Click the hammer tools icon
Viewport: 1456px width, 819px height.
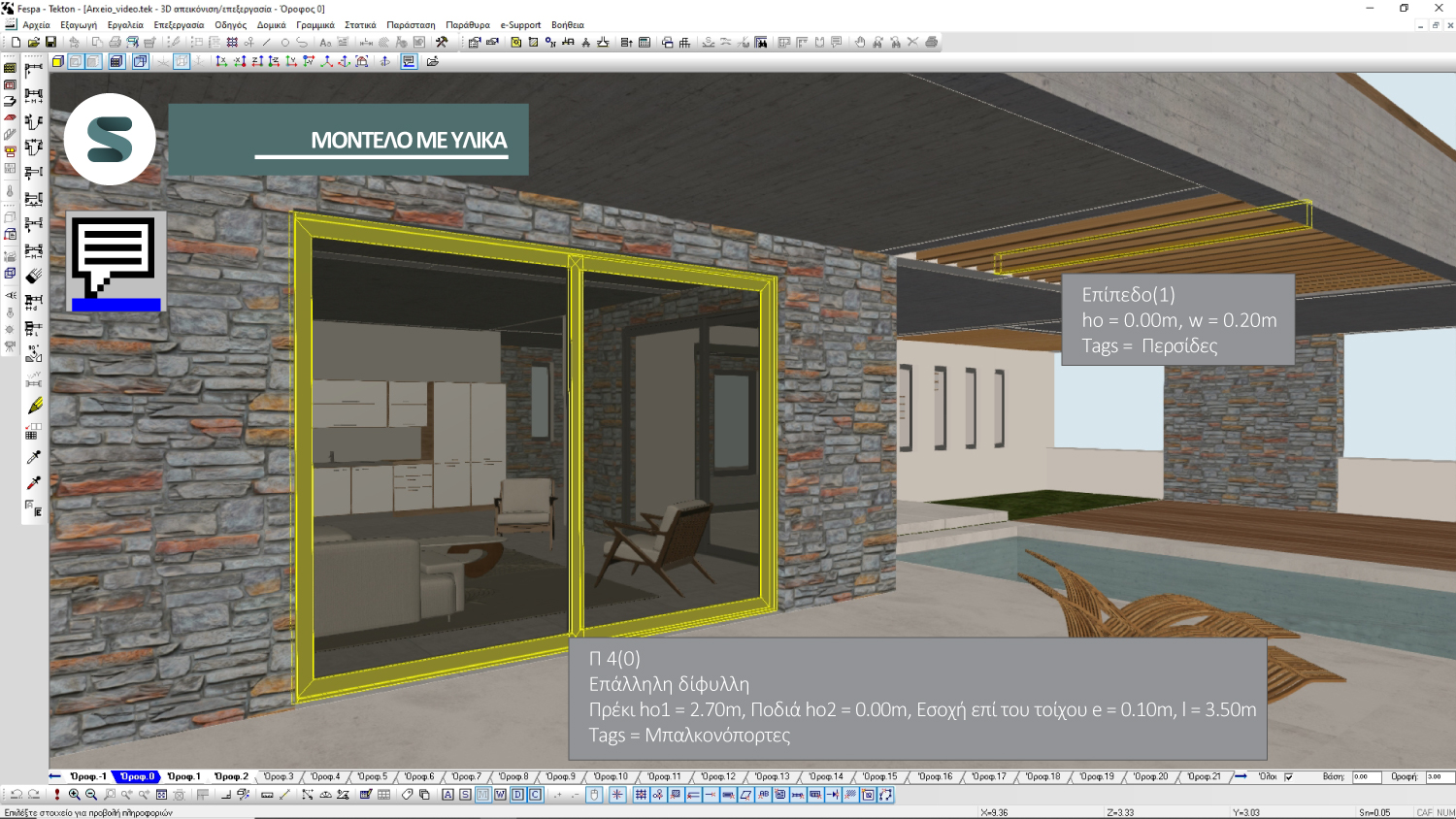click(442, 43)
